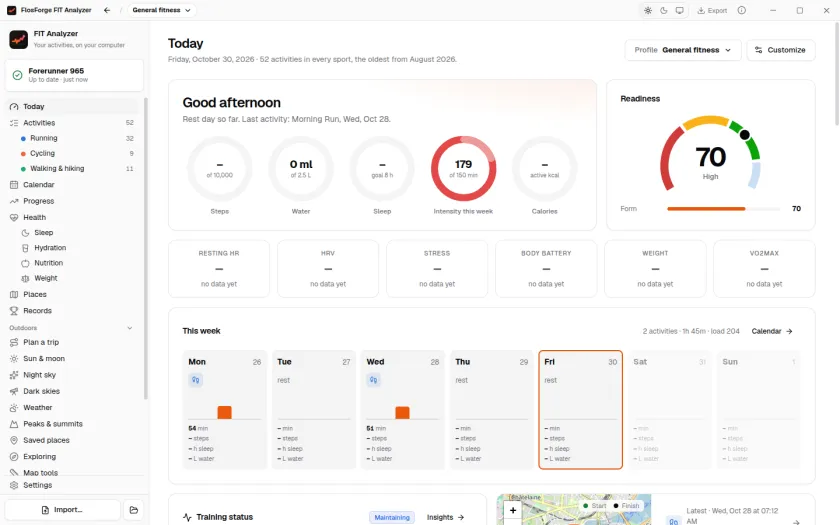
Task: Open Settings in the sidebar
Action: click(x=74, y=485)
